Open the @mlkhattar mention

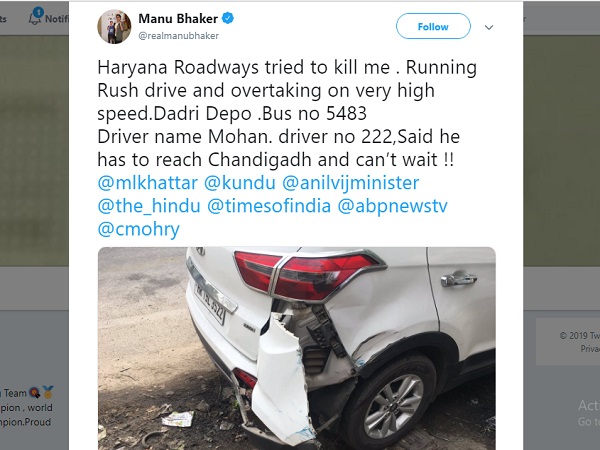point(148,183)
